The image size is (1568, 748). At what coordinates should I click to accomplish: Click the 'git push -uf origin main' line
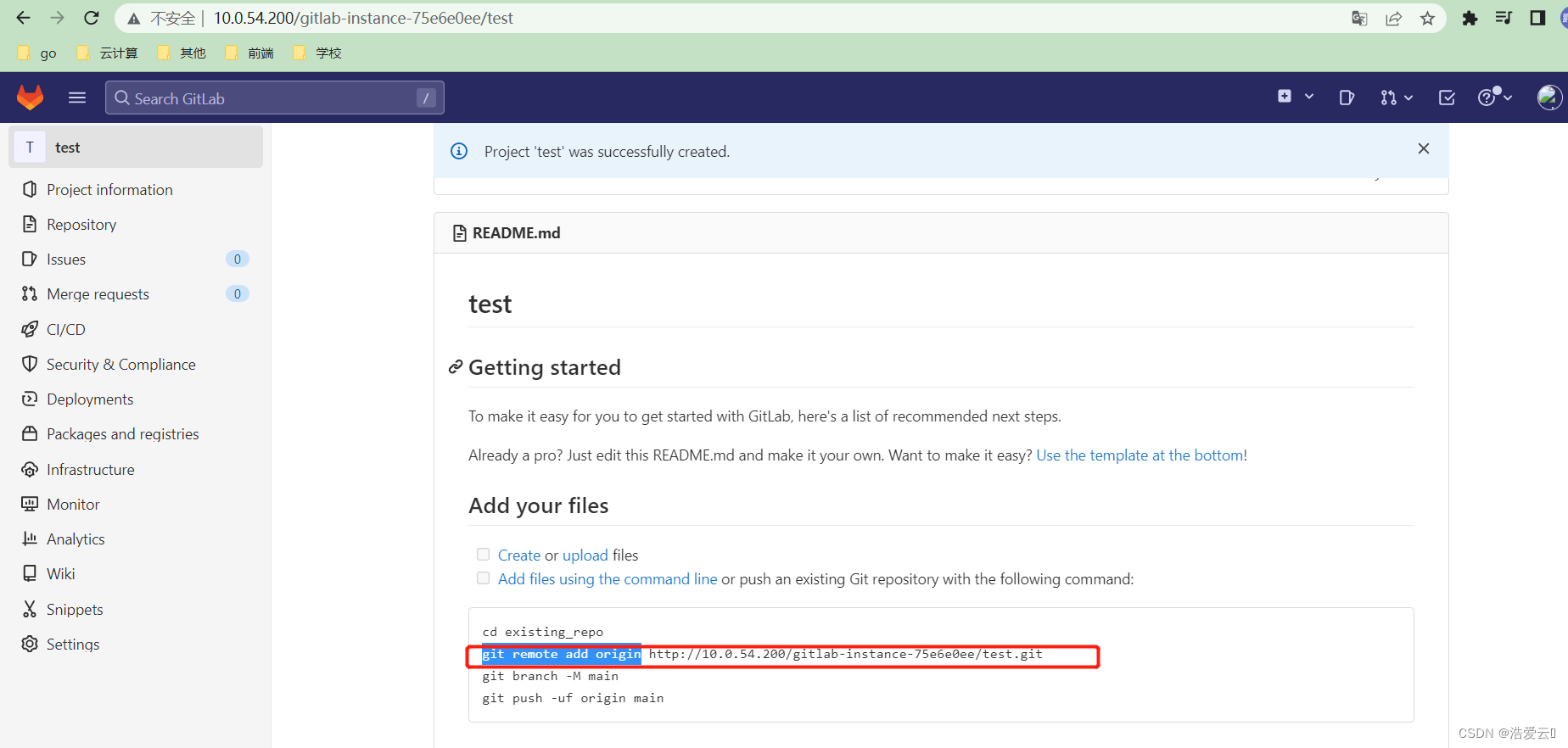574,698
